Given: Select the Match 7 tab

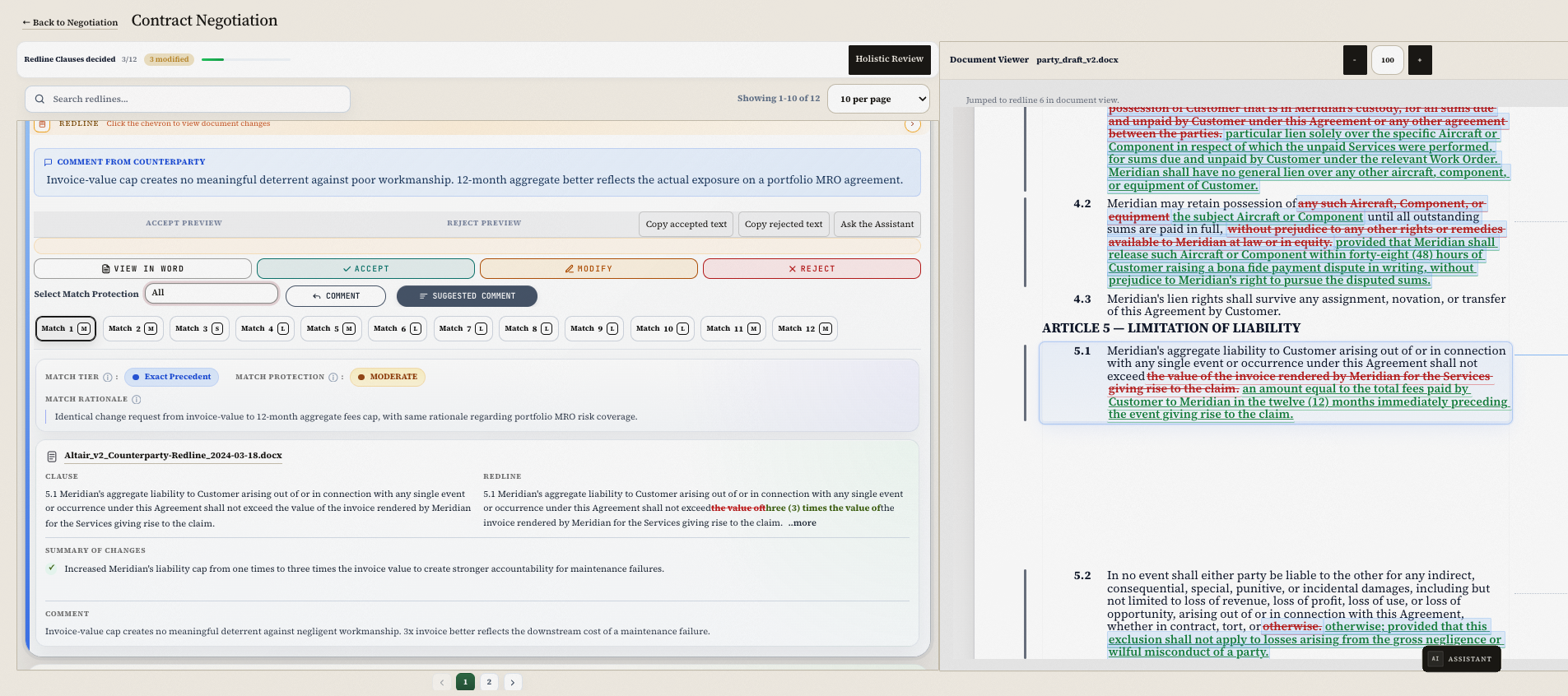Looking at the screenshot, I should (x=463, y=329).
